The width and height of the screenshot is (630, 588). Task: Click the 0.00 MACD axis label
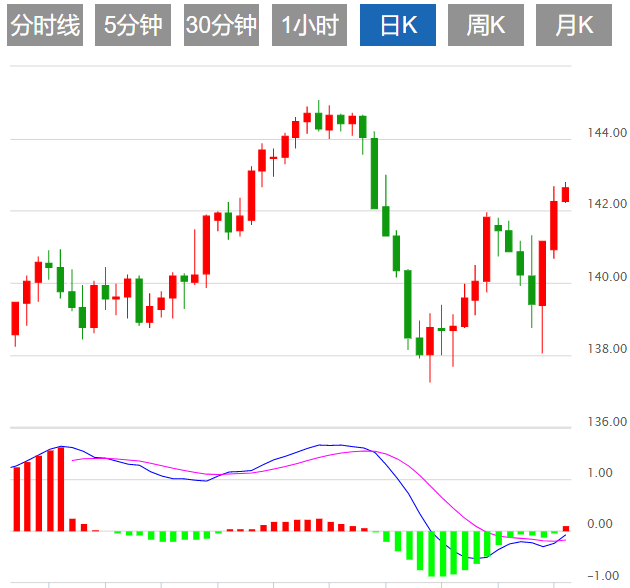(600, 524)
